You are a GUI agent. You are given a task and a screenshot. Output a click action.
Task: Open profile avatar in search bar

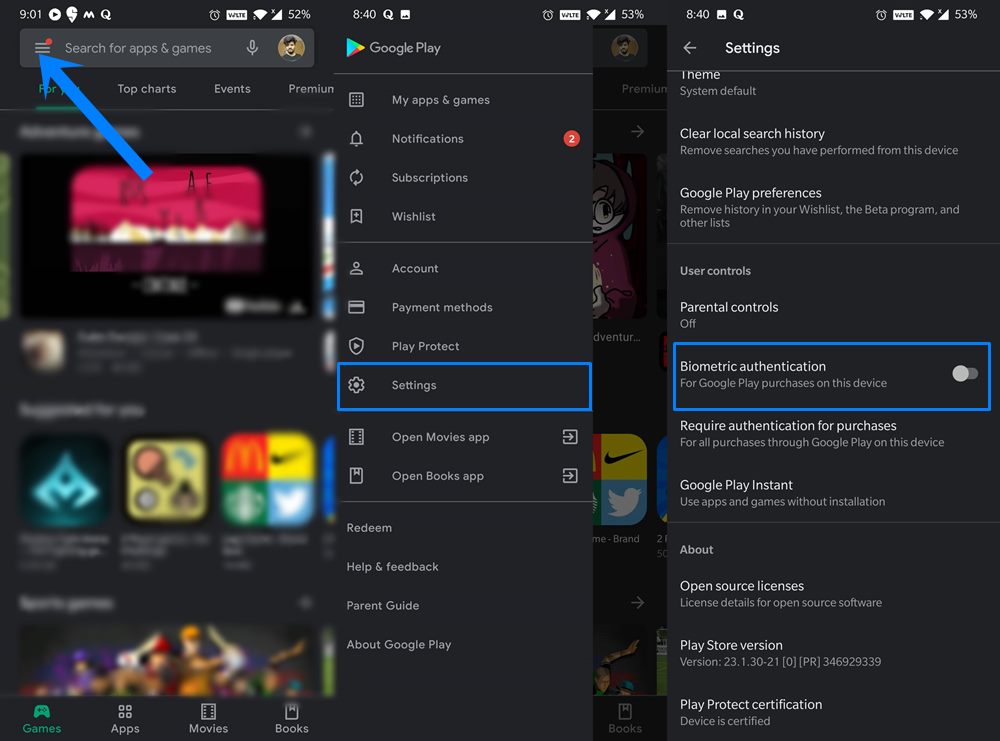click(x=291, y=48)
